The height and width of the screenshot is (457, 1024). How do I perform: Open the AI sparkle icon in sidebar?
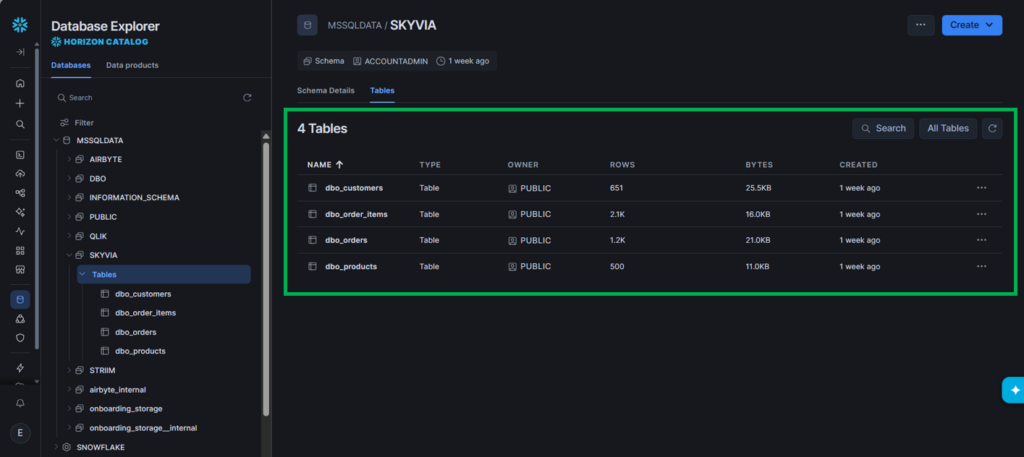point(20,212)
